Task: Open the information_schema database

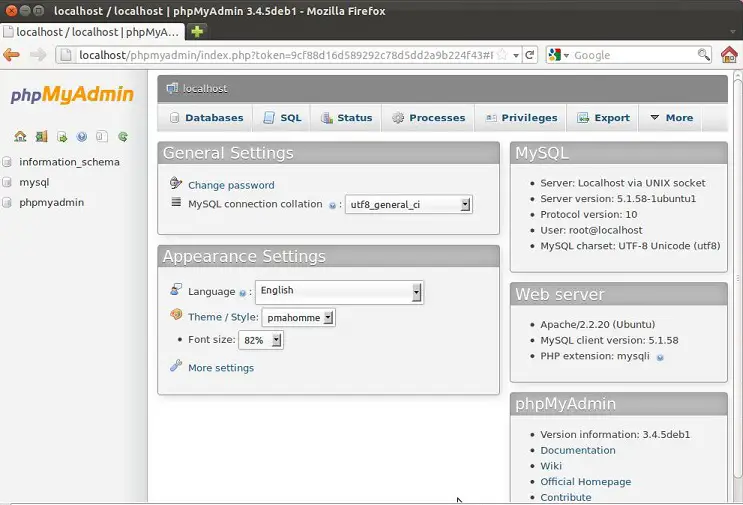Action: pyautogui.click(x=69, y=162)
